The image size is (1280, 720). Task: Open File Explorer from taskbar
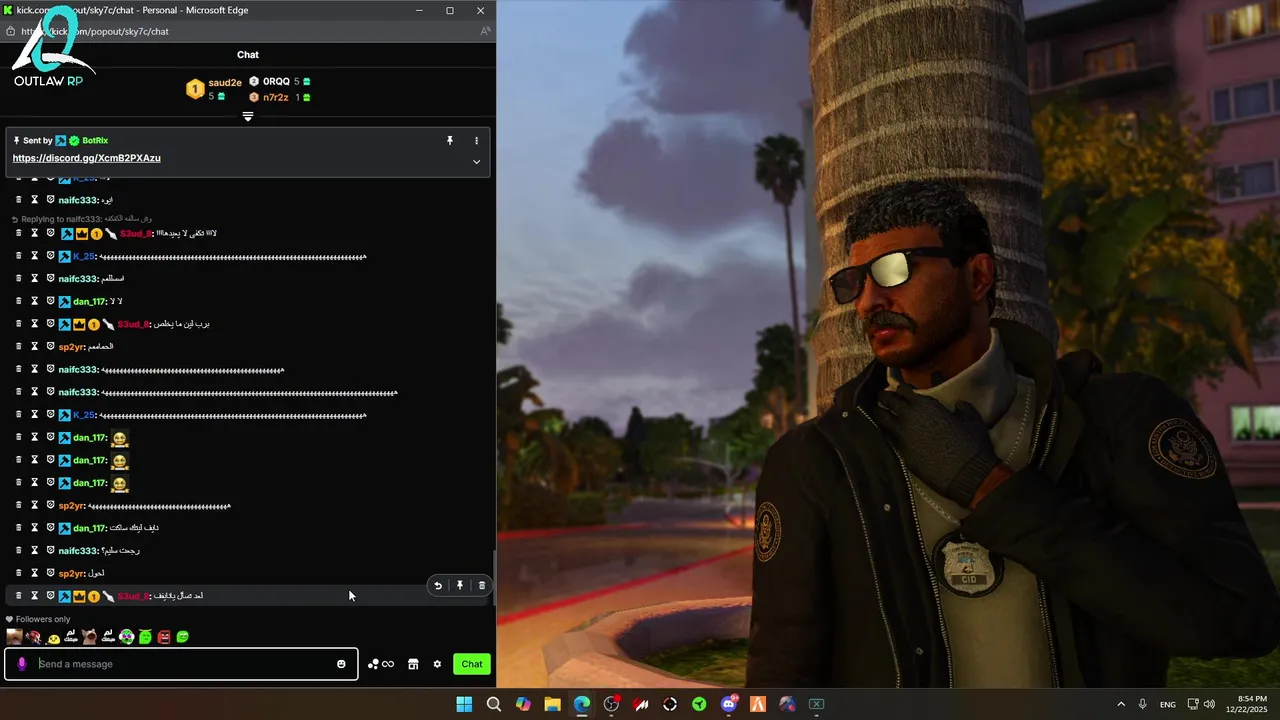pos(552,704)
